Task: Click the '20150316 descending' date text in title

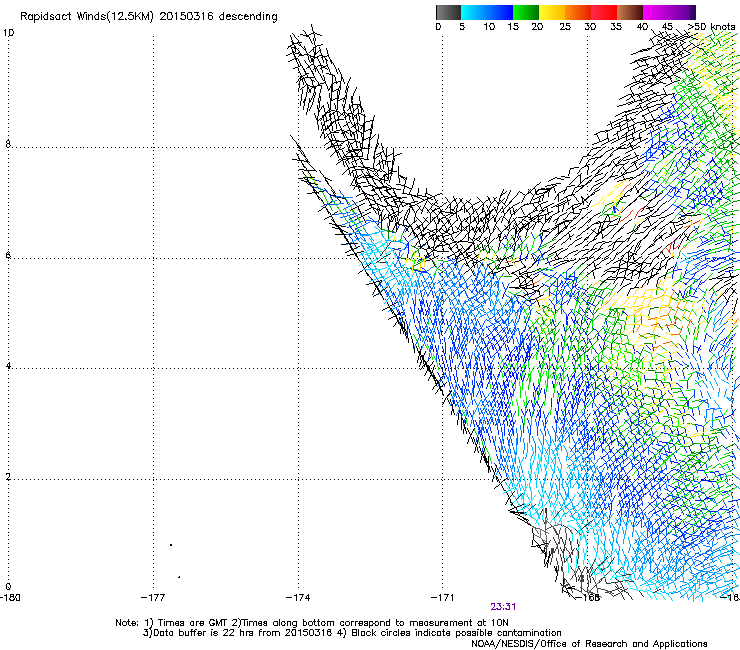Action: point(219,17)
